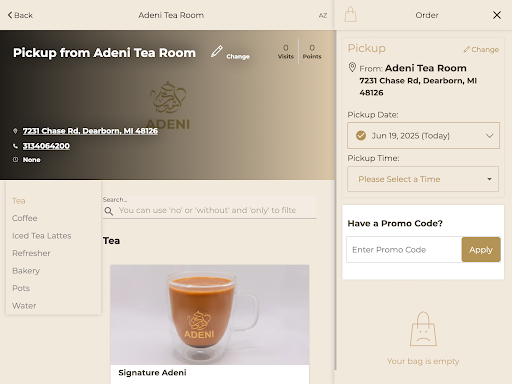
Task: Select the Water category
Action: 24,306
